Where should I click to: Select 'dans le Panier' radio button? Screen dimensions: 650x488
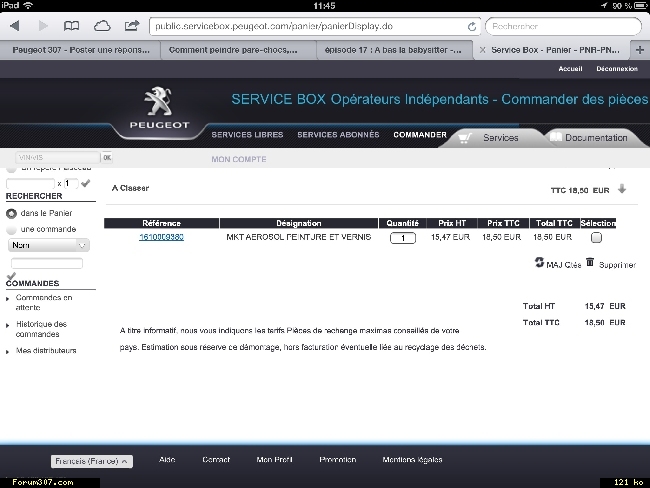point(11,214)
